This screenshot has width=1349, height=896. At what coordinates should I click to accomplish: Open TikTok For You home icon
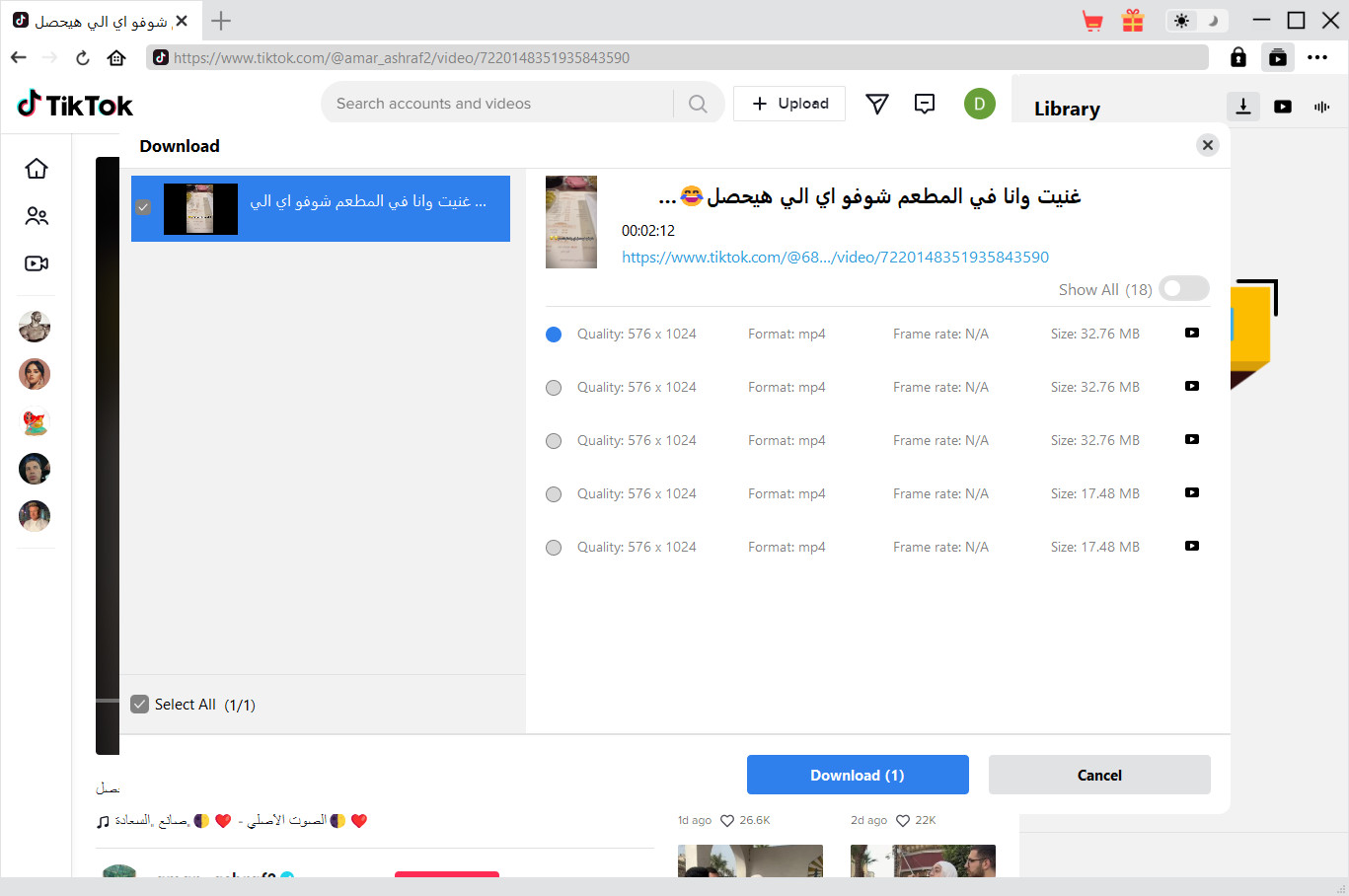[x=37, y=169]
